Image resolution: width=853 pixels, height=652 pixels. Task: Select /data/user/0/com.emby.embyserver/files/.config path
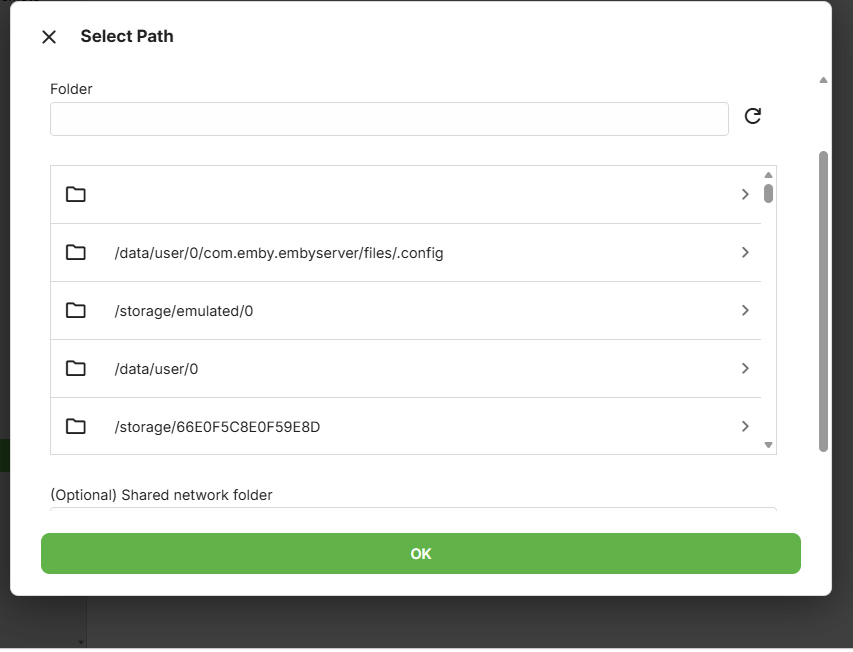pos(279,253)
